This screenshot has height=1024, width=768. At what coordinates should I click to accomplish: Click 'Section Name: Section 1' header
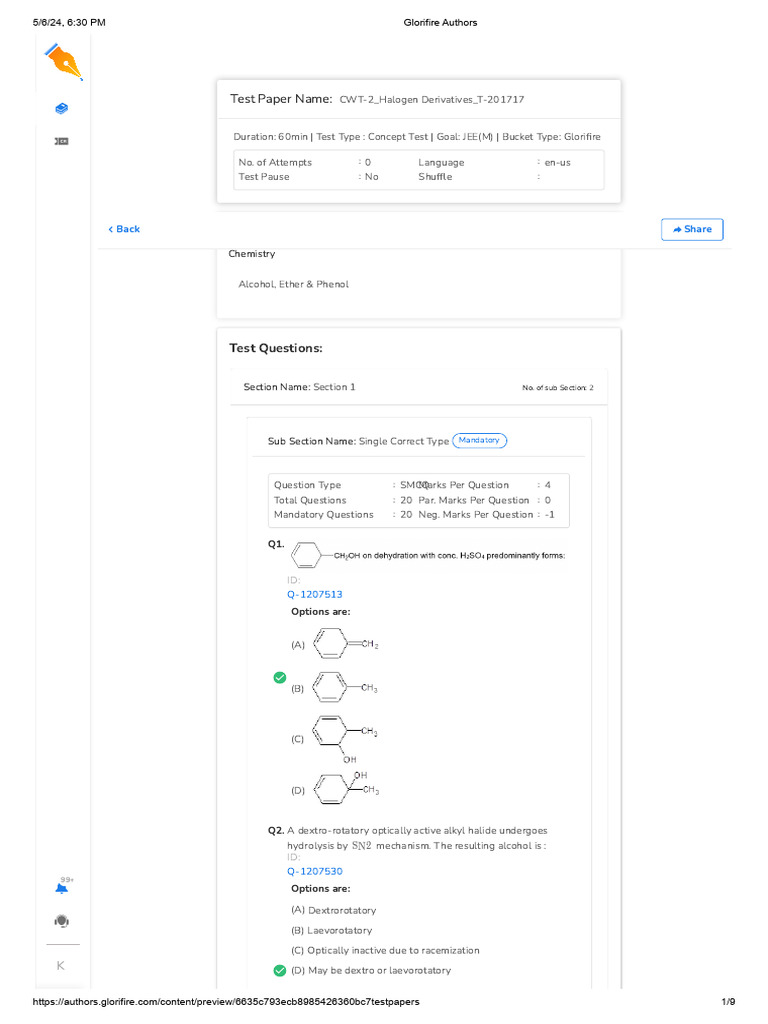click(x=299, y=387)
